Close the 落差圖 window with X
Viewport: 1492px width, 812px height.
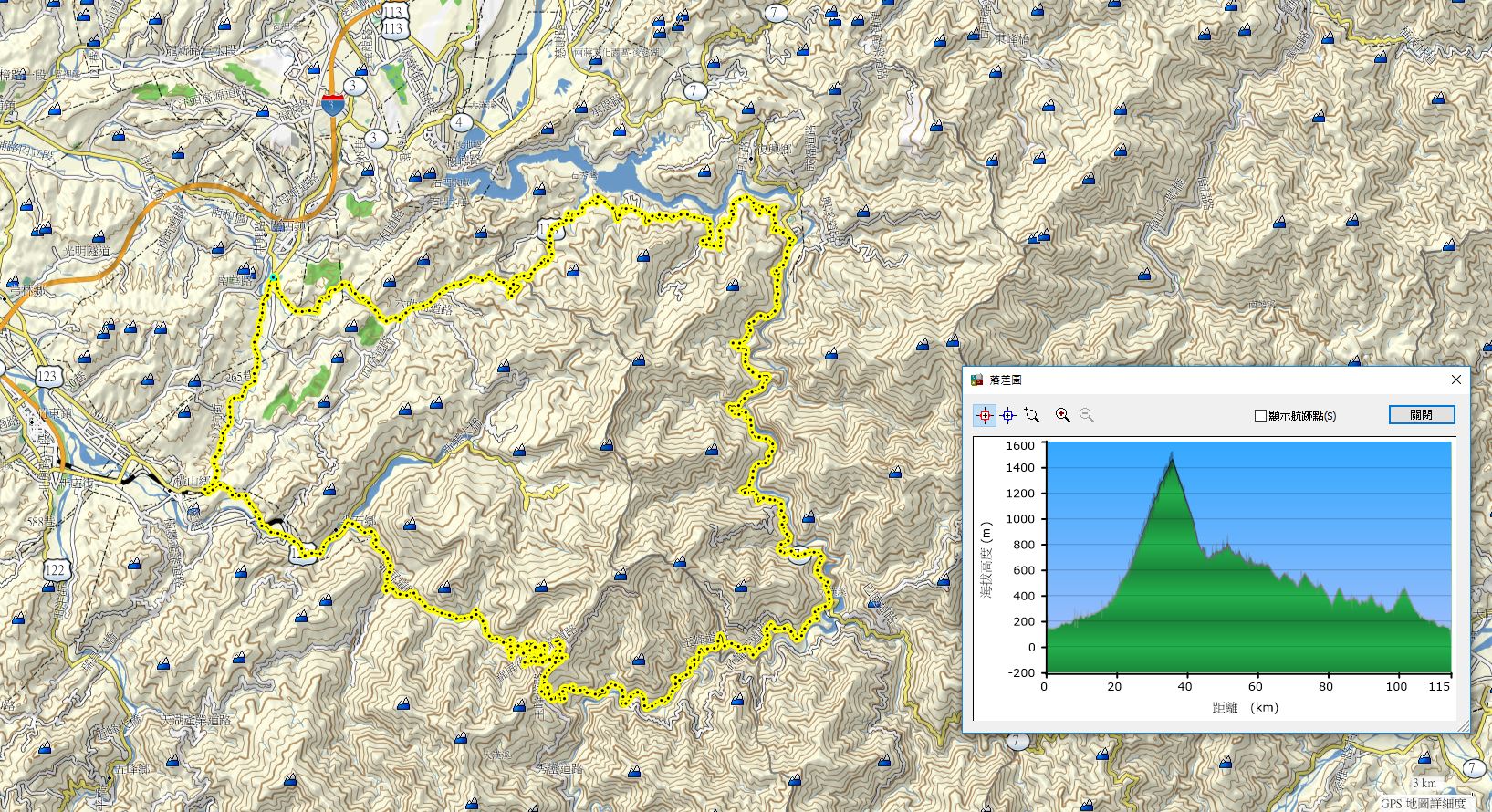1456,380
